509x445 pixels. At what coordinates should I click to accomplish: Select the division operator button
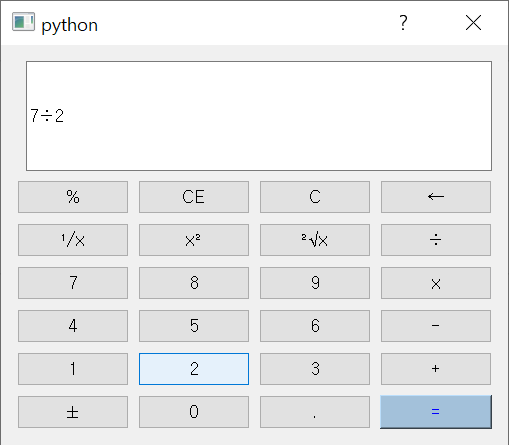coord(436,240)
